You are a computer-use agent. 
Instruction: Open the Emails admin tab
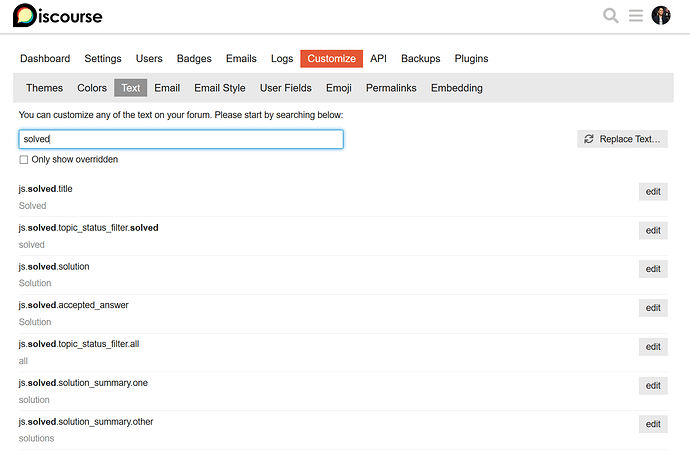coord(241,59)
